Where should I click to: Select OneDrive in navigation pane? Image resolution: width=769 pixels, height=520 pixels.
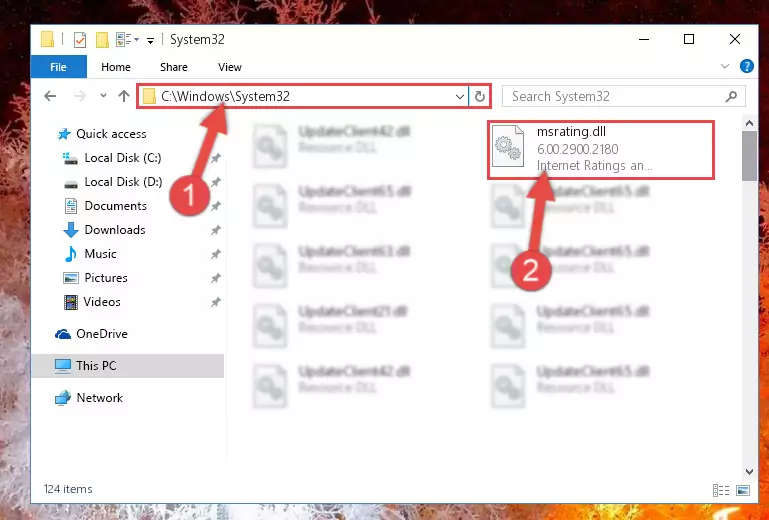102,334
